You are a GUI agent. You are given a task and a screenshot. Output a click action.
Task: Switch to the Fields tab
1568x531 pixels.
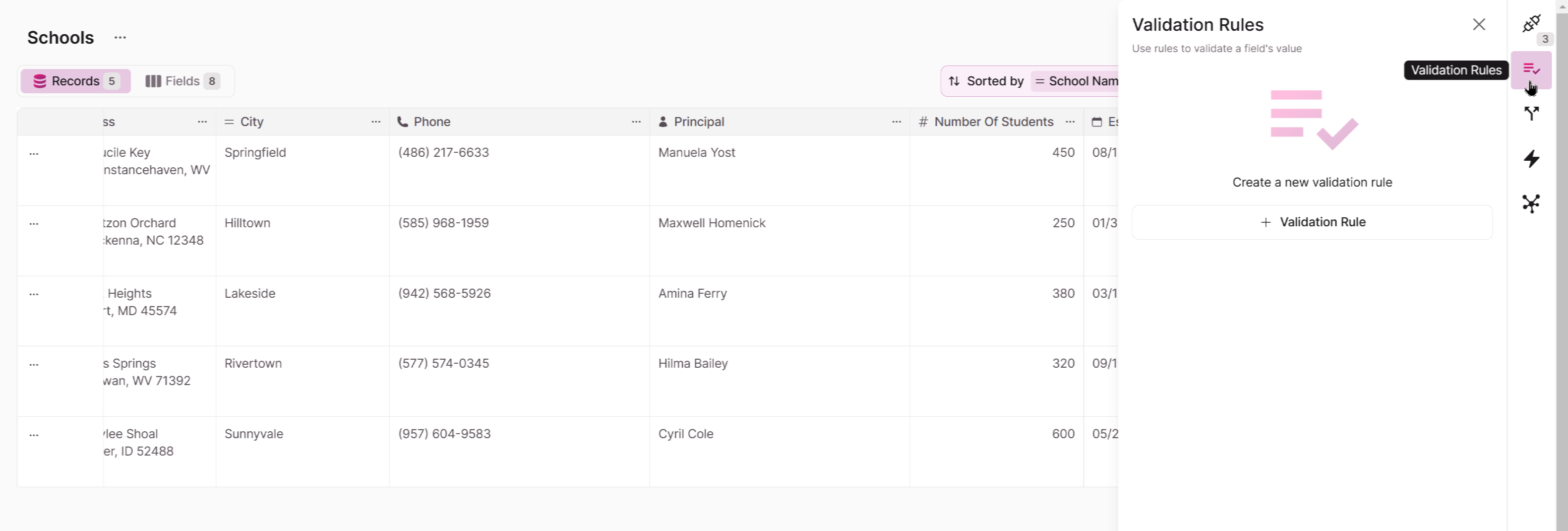pyautogui.click(x=182, y=81)
